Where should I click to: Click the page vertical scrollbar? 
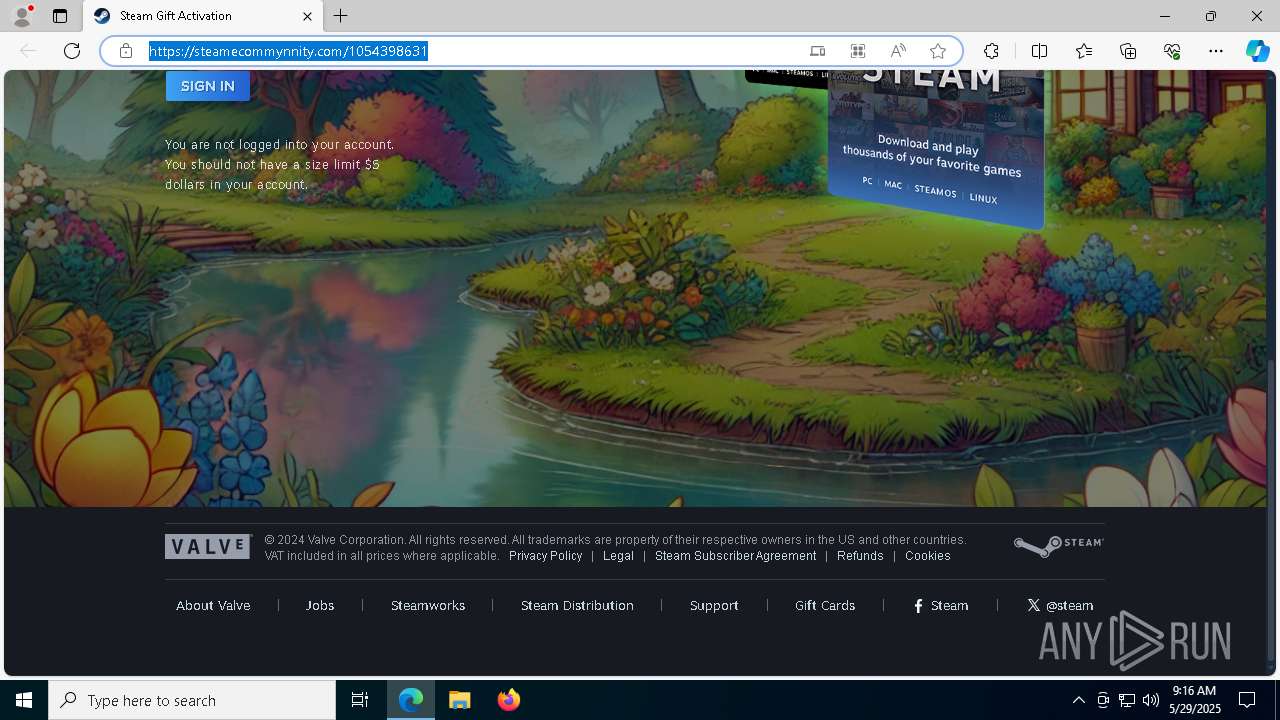(1272, 510)
